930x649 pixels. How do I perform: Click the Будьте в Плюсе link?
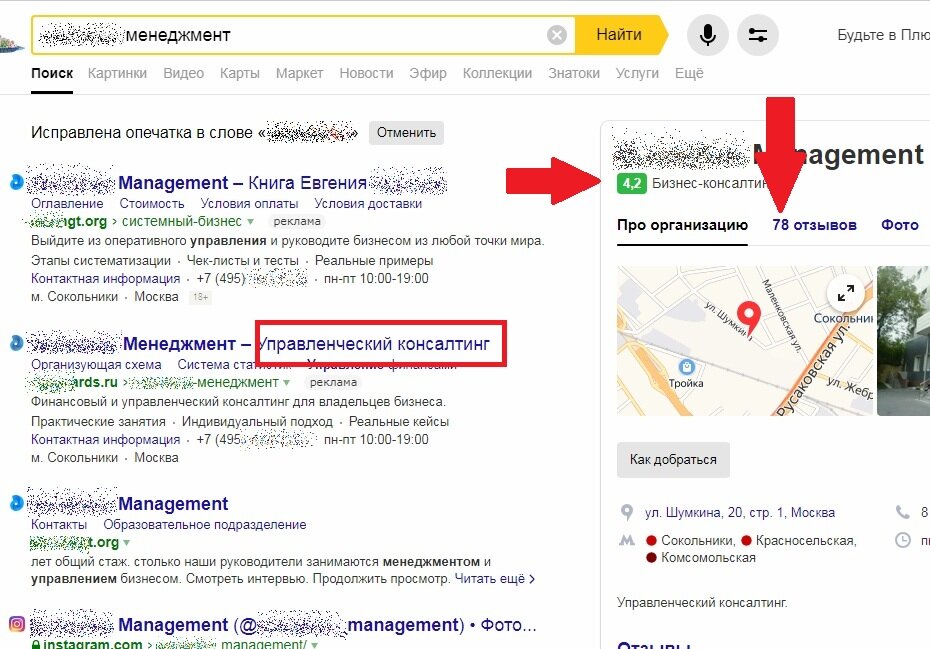(x=883, y=35)
